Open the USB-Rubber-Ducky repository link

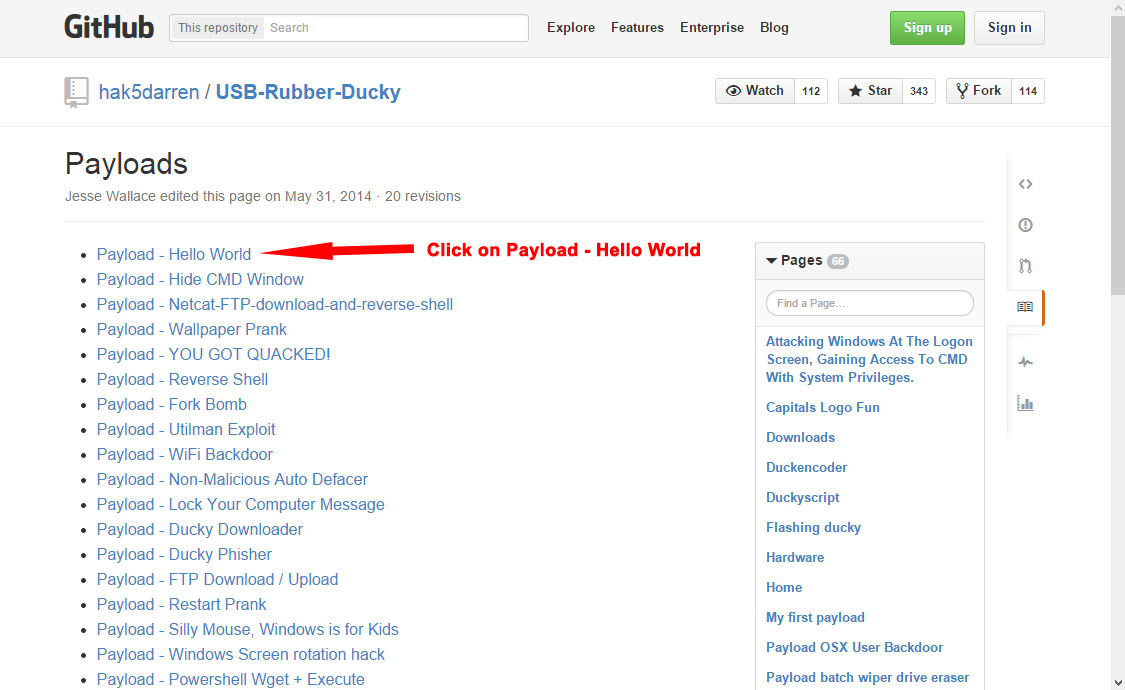pos(308,93)
